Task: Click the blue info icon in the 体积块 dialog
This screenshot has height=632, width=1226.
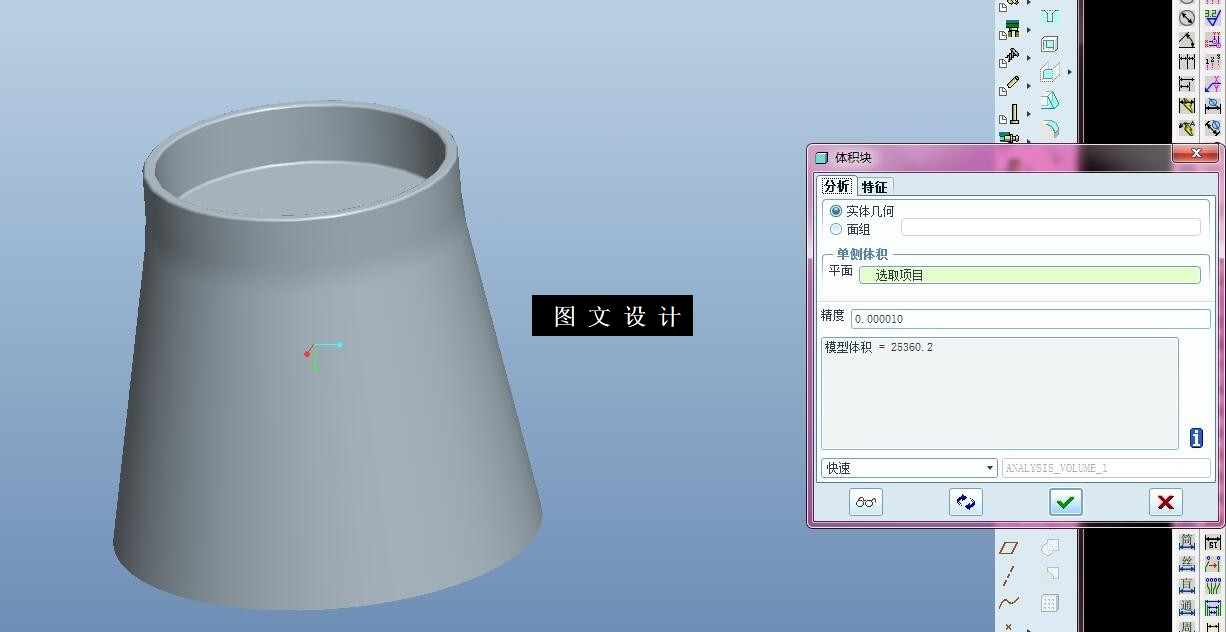Action: pyautogui.click(x=1195, y=437)
